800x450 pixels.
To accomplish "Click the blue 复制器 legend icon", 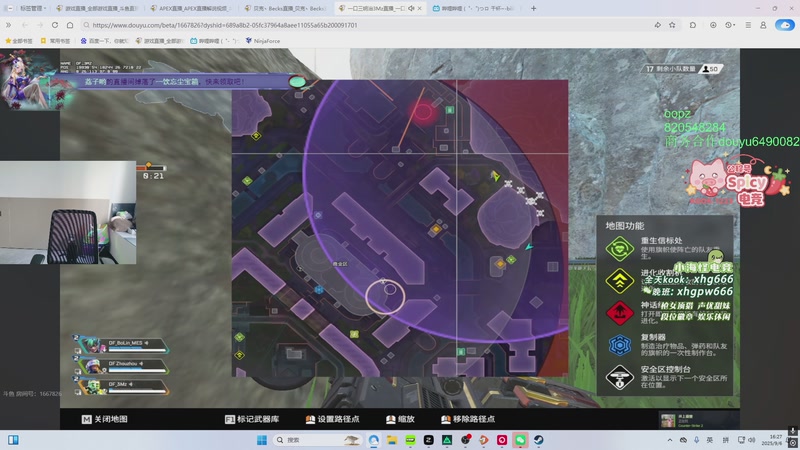I will (620, 345).
